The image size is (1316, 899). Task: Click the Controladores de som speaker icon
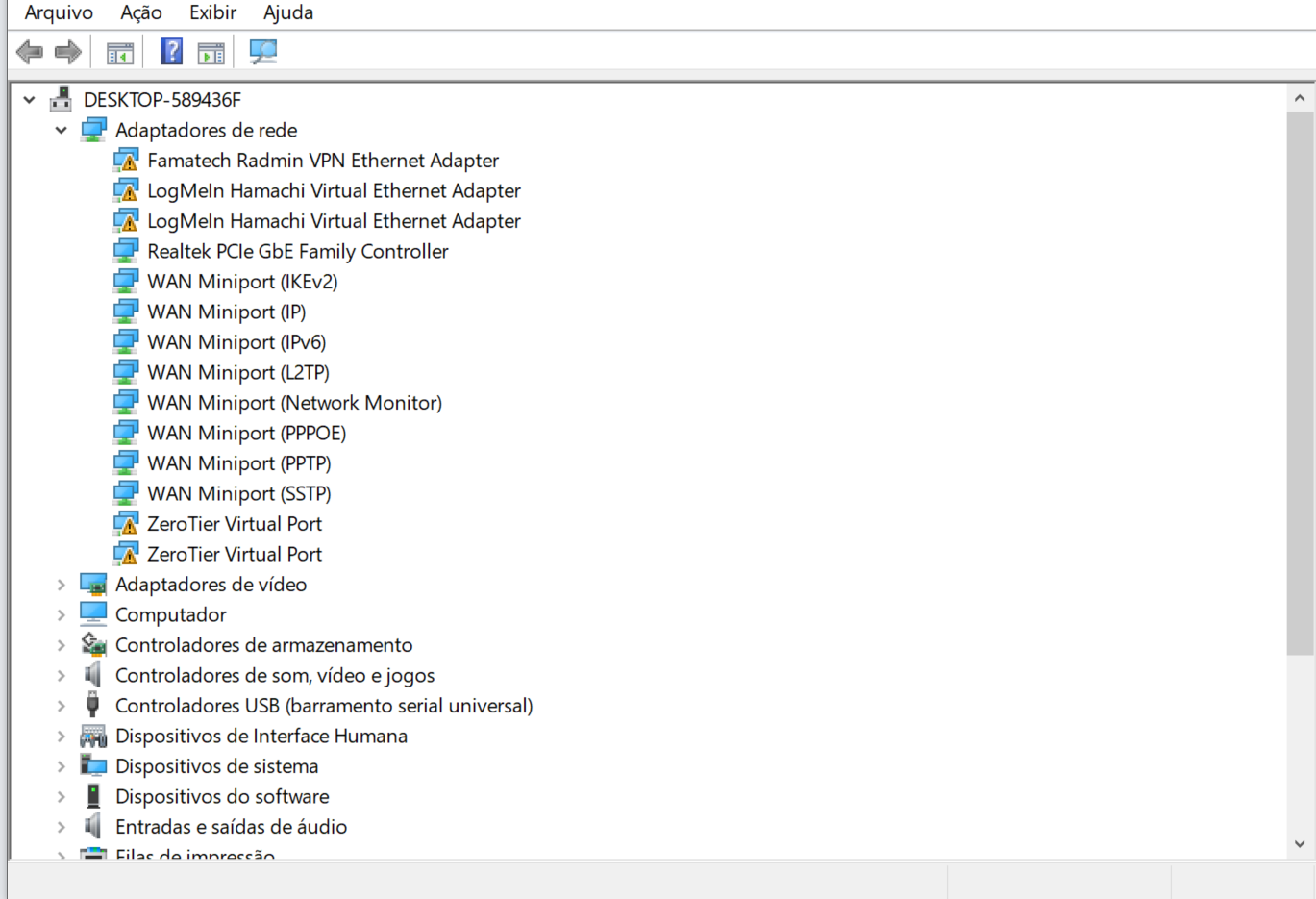[x=93, y=675]
